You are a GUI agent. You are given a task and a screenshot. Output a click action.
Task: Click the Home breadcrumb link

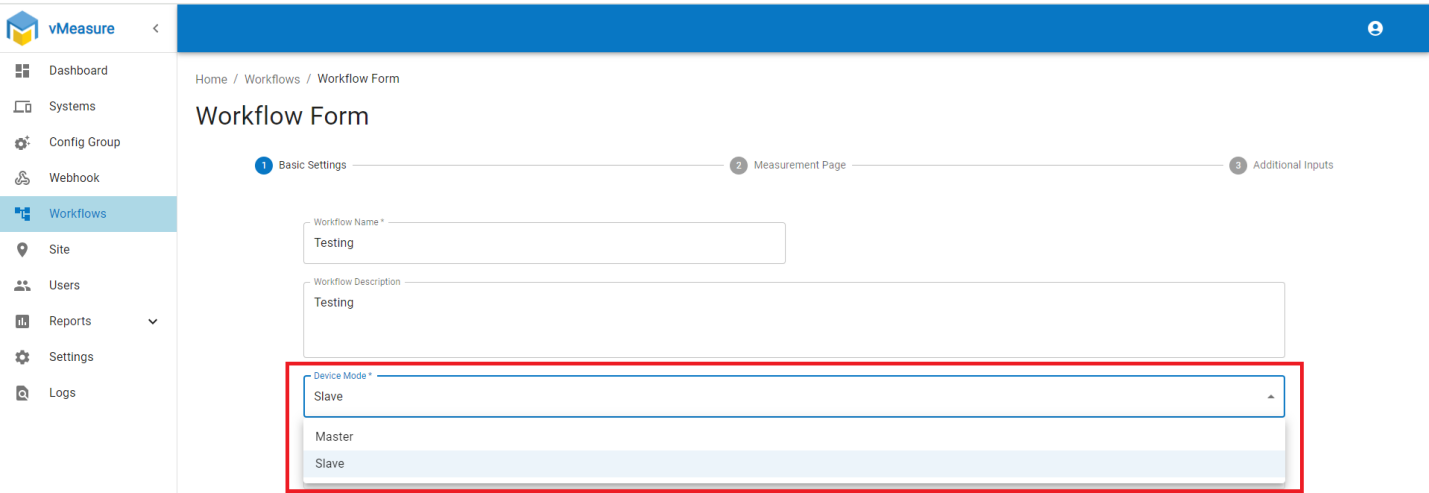(211, 79)
